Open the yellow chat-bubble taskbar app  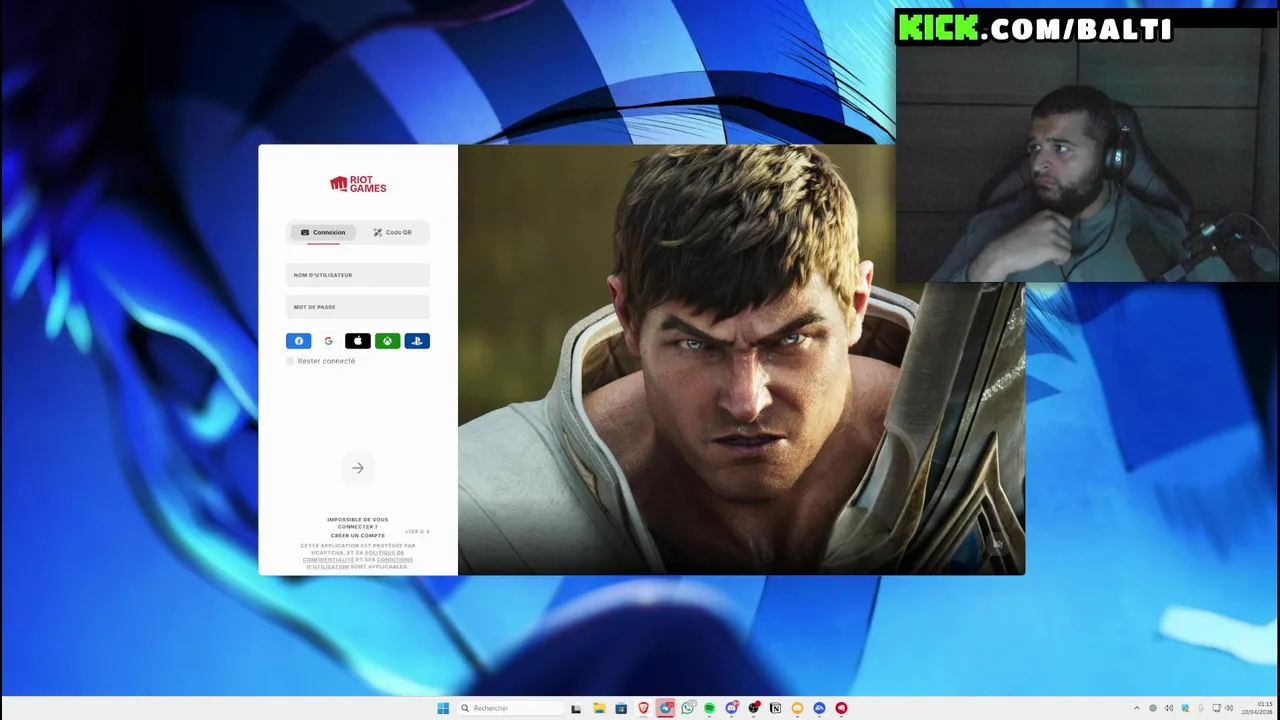pyautogui.click(x=797, y=708)
